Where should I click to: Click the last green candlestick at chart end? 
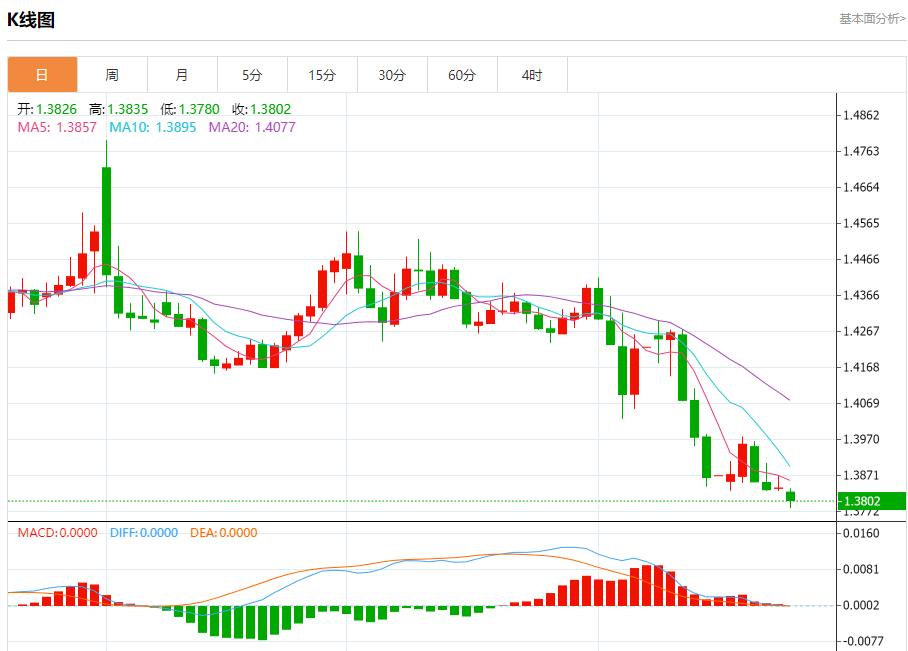point(790,496)
